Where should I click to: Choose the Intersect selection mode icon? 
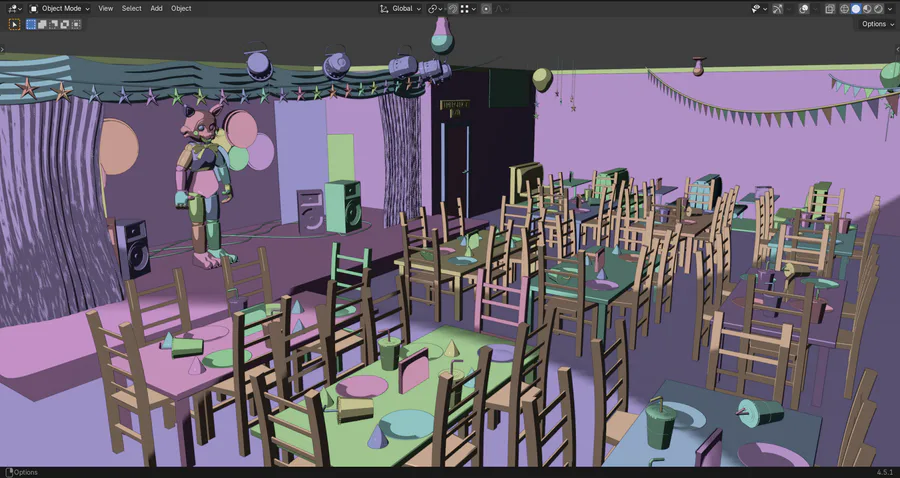pos(76,24)
